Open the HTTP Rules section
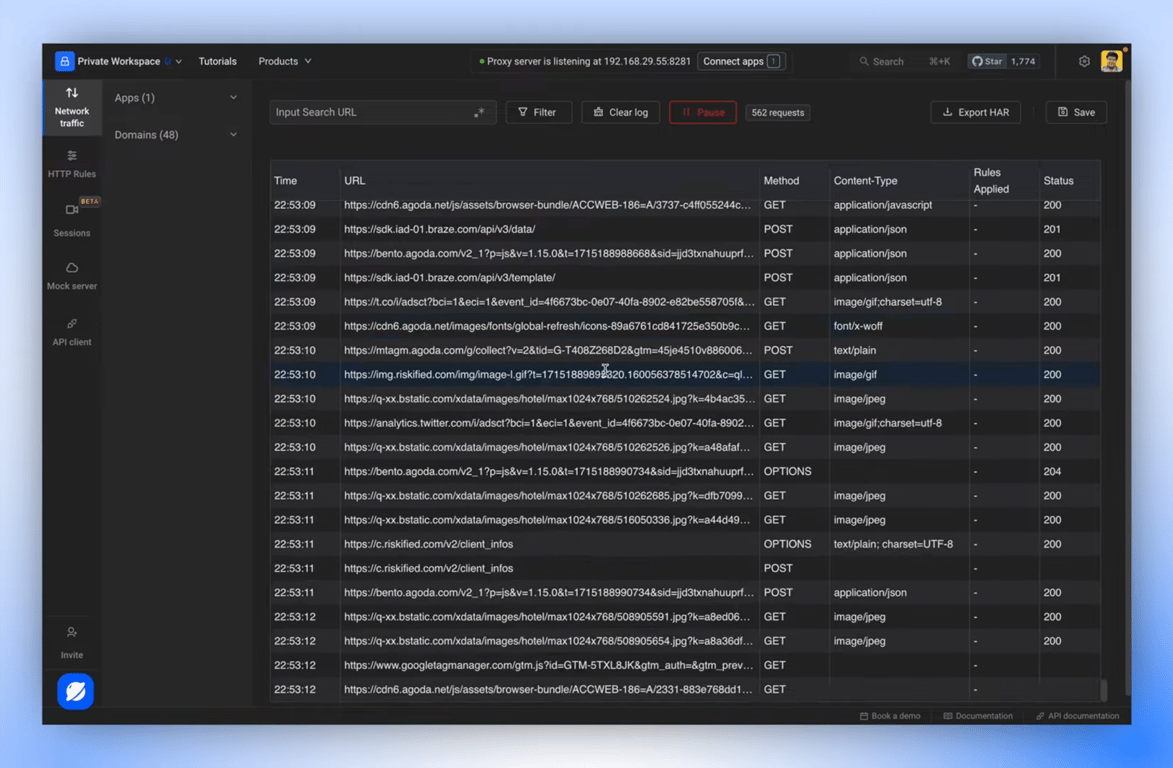Viewport: 1173px width, 768px height. coord(72,164)
